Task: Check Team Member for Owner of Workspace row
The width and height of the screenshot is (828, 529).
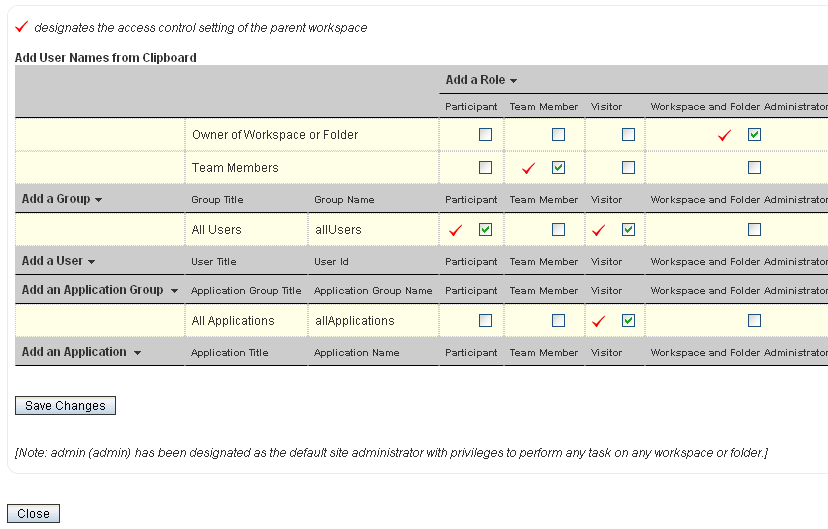Action: click(558, 135)
